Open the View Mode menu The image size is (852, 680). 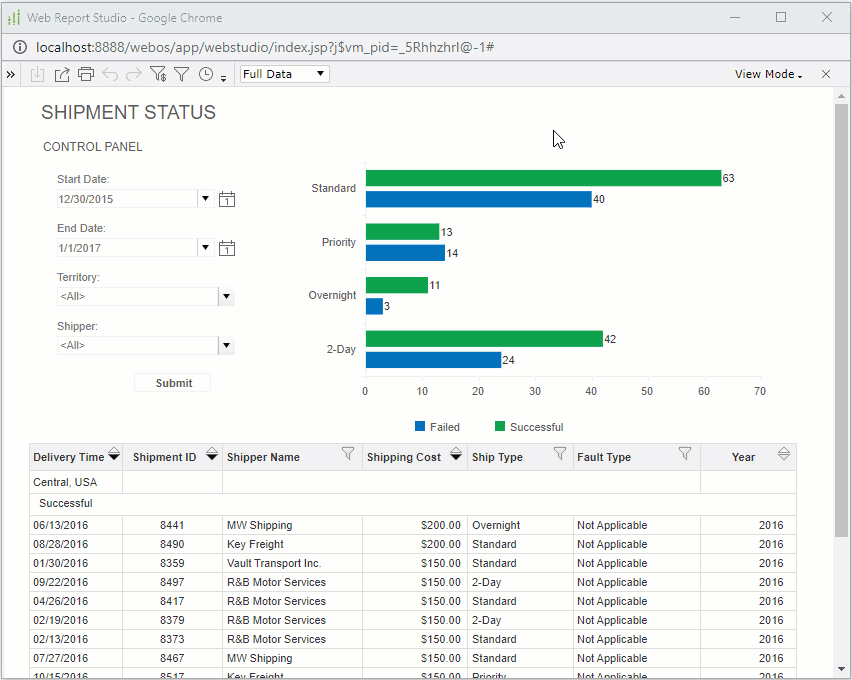pyautogui.click(x=767, y=74)
